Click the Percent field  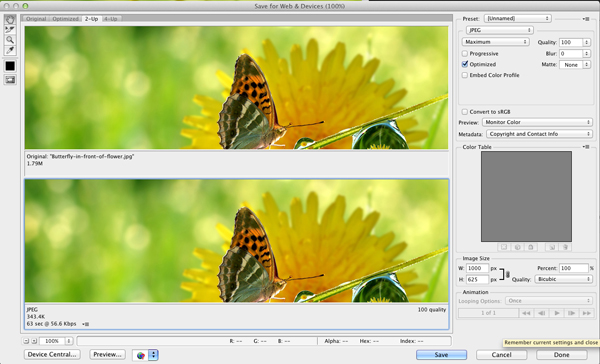point(574,268)
